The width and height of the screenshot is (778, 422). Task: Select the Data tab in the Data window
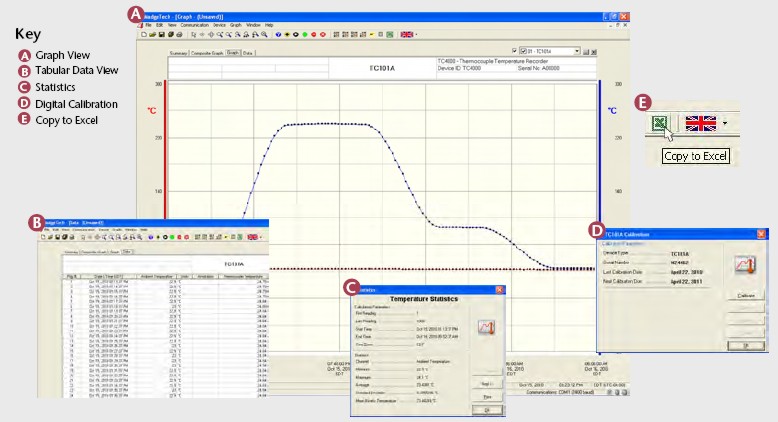(127, 251)
